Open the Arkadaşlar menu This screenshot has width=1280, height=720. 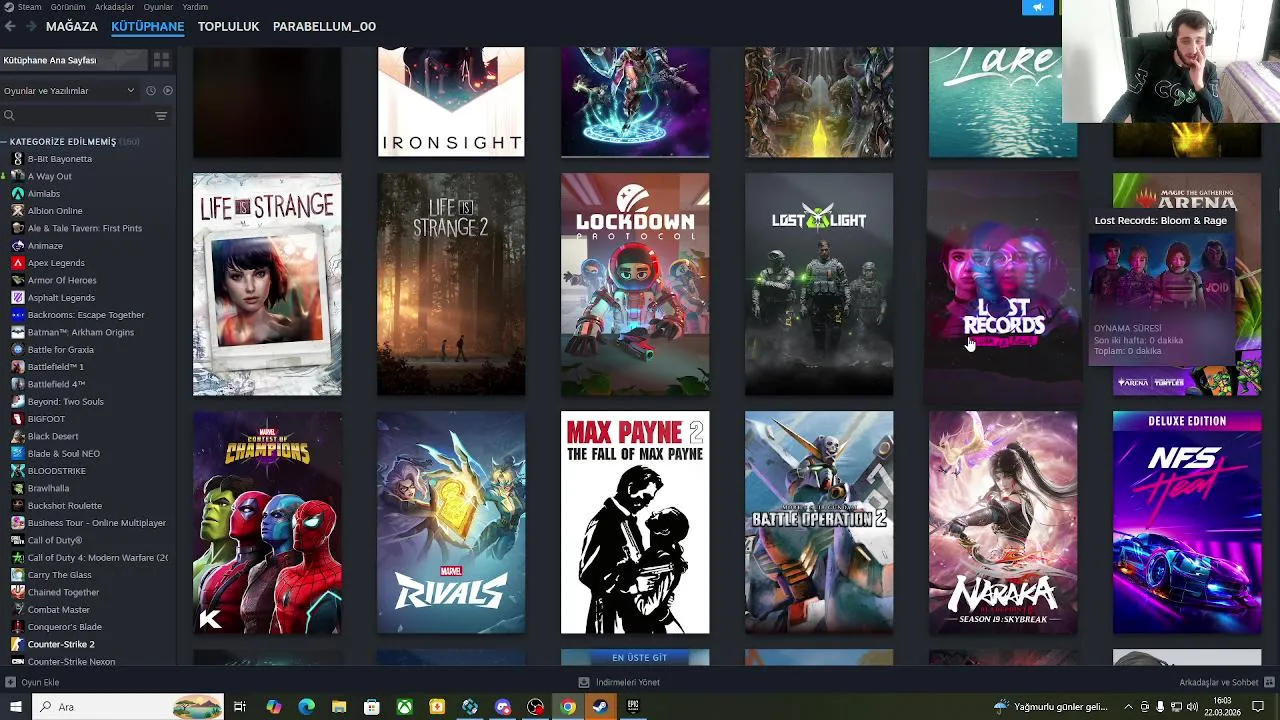point(114,7)
